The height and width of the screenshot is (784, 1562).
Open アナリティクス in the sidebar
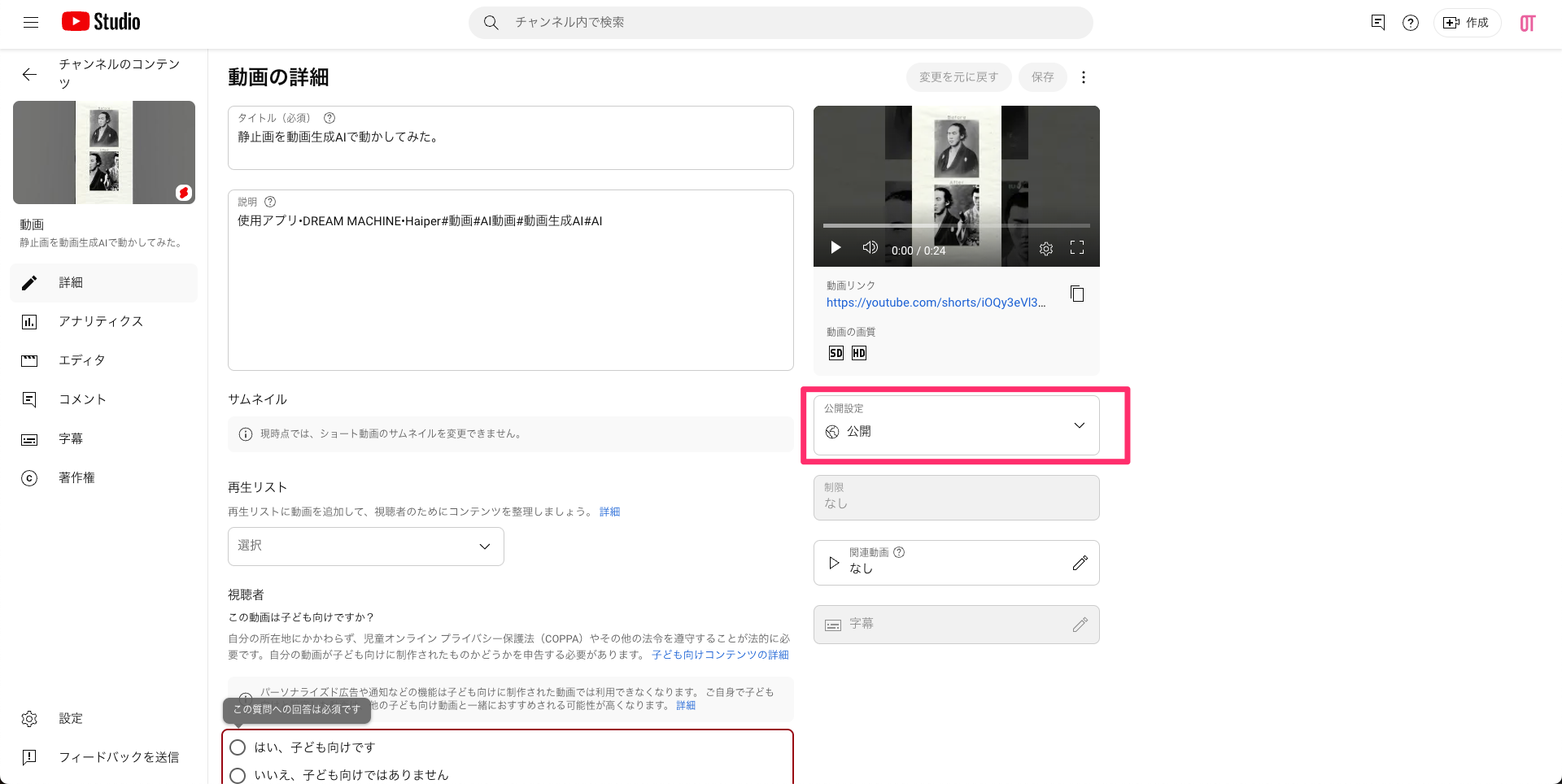(x=101, y=321)
